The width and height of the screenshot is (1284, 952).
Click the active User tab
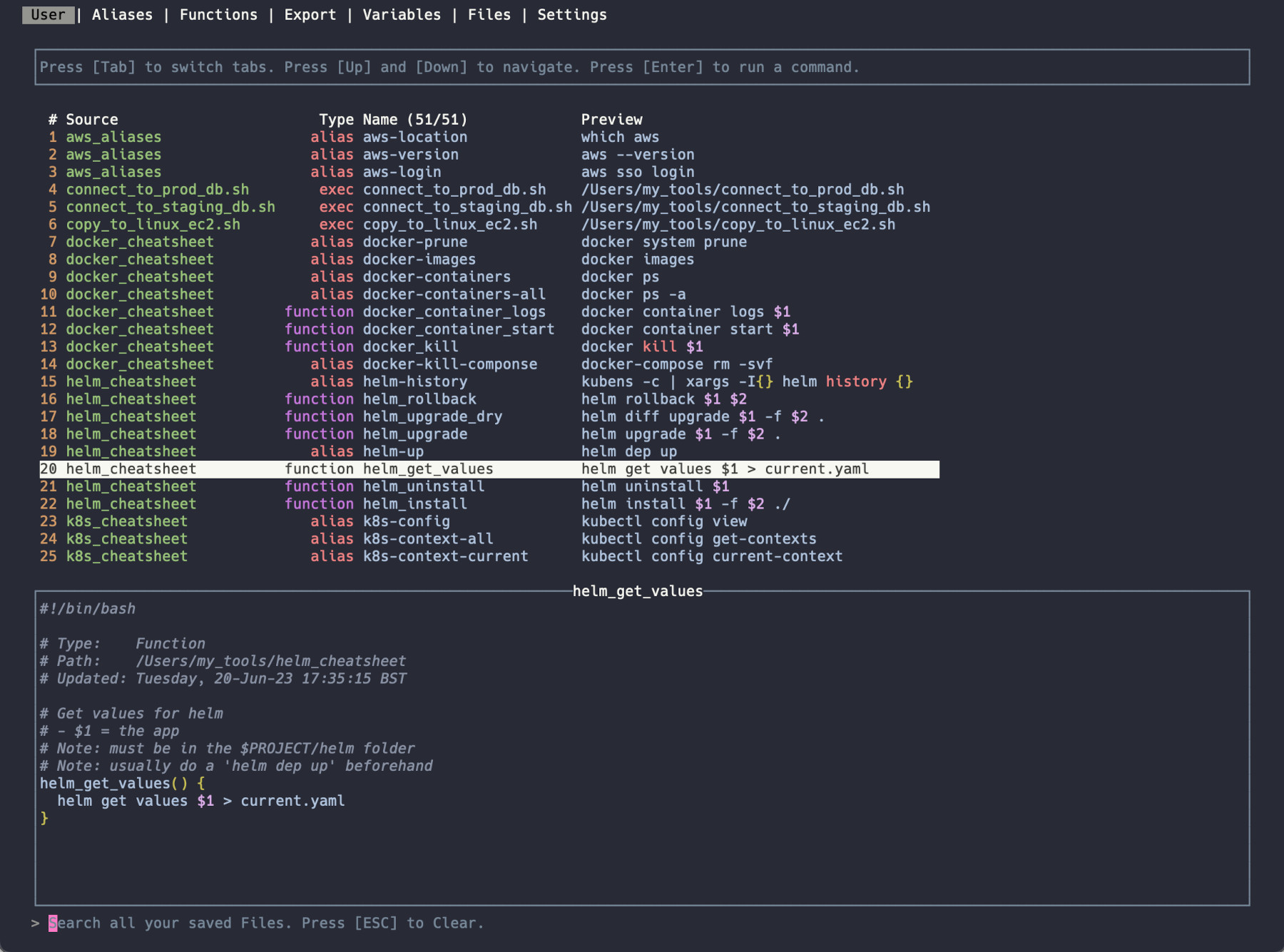point(48,15)
